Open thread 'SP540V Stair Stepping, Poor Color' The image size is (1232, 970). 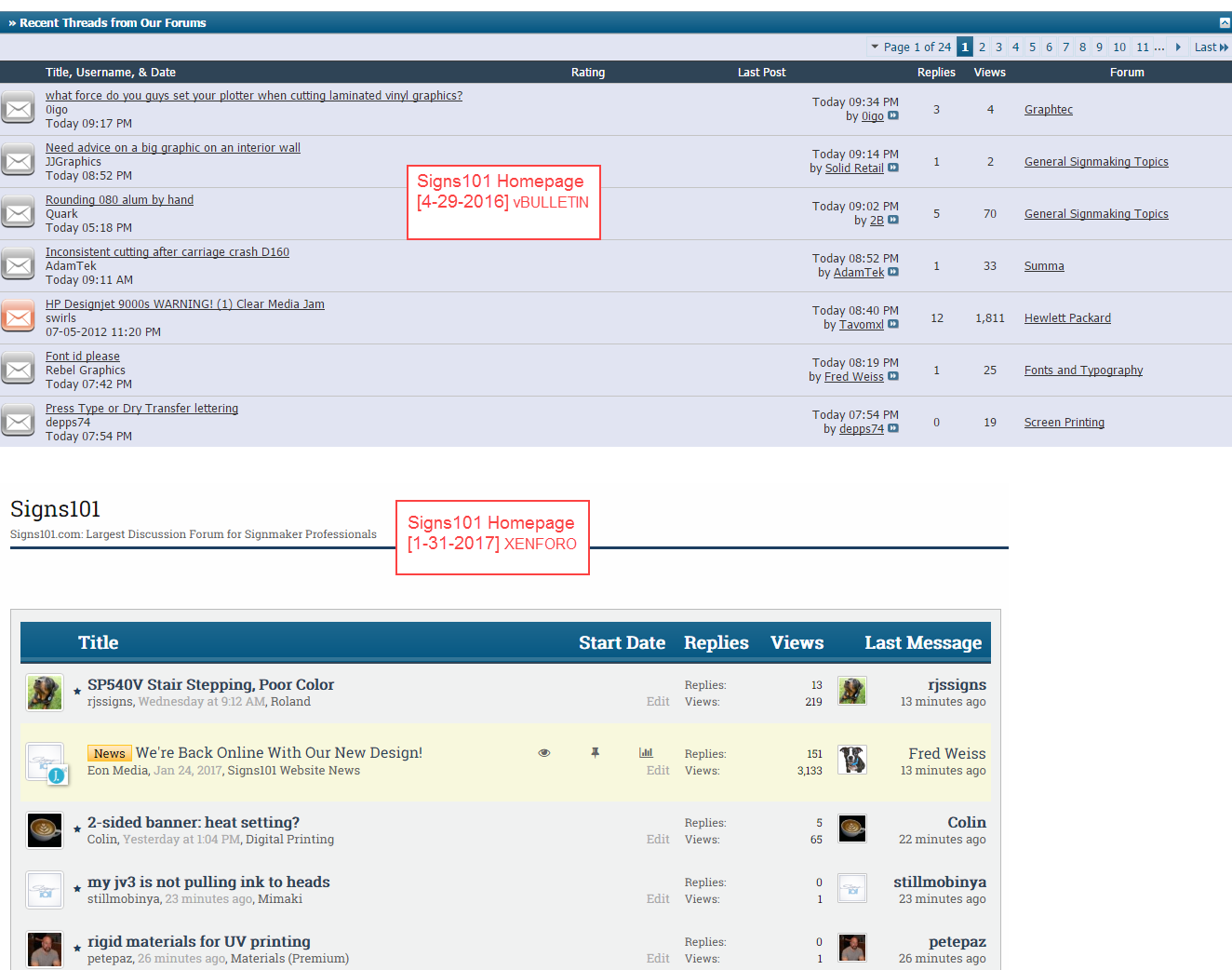click(x=210, y=684)
